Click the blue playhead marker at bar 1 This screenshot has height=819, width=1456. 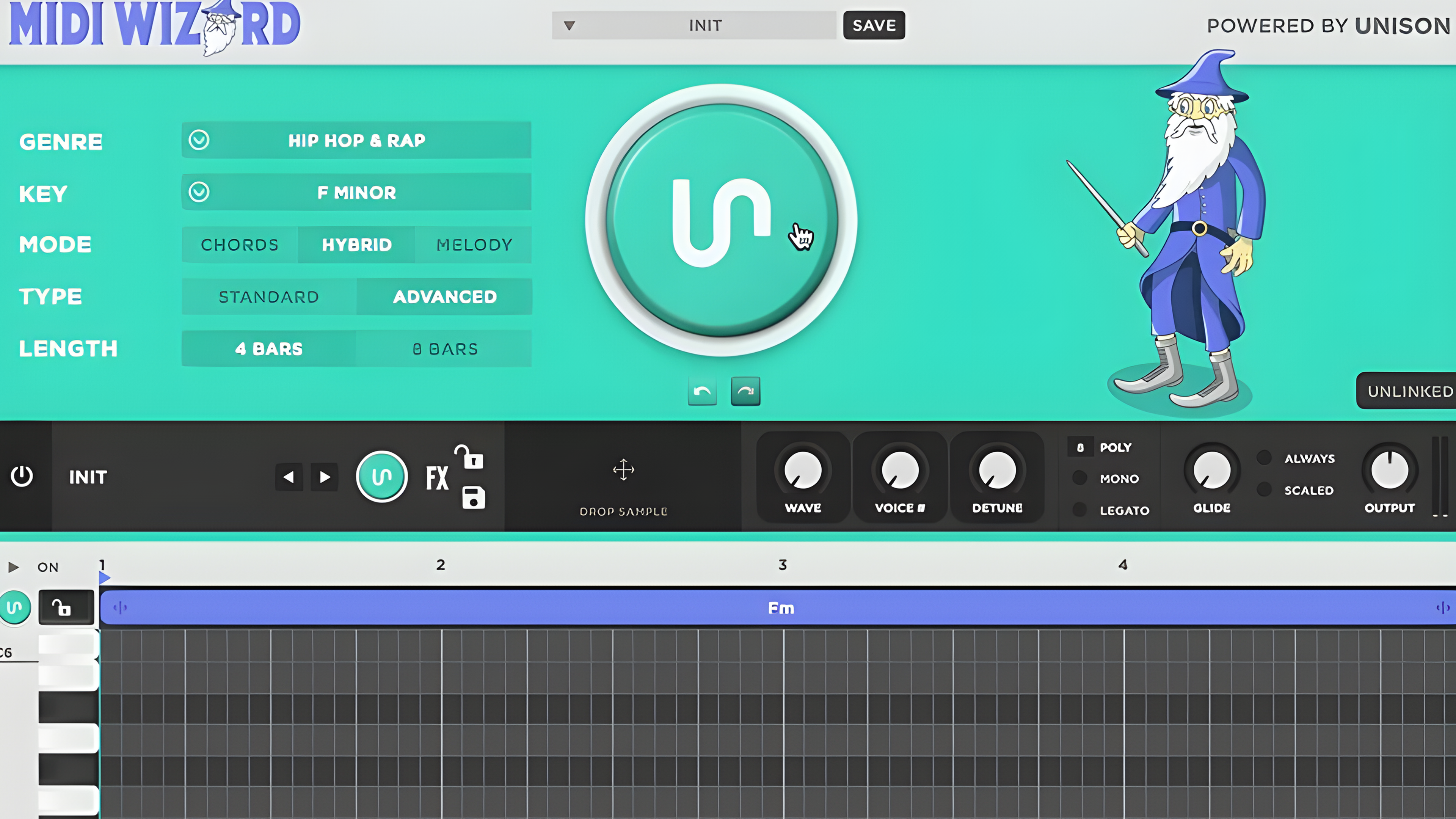tap(104, 577)
